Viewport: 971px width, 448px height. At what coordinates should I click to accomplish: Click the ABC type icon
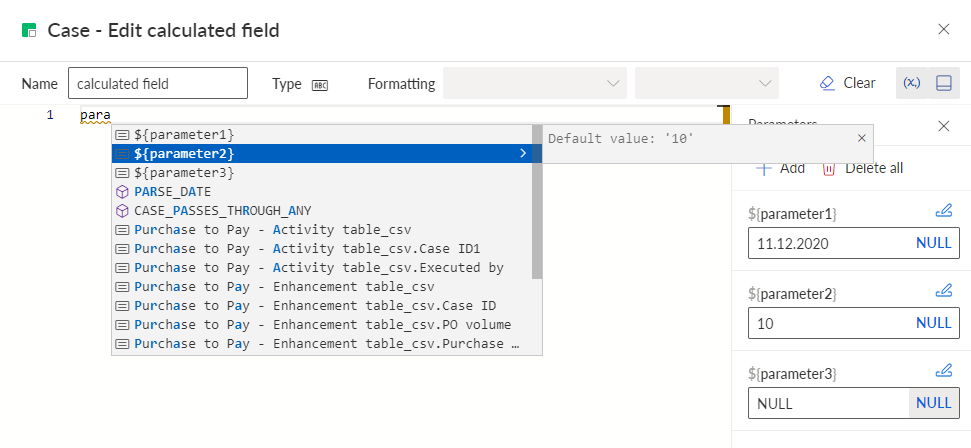tap(320, 85)
